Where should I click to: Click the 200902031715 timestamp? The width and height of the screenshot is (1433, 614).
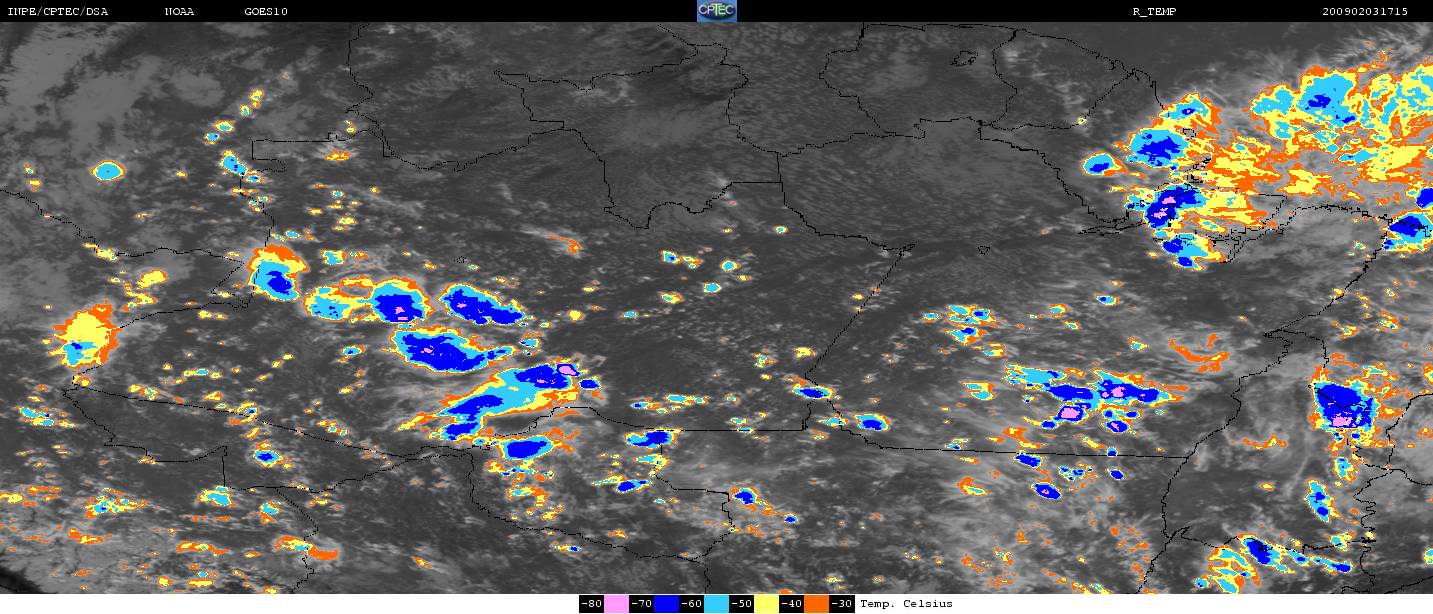[x=1364, y=11]
